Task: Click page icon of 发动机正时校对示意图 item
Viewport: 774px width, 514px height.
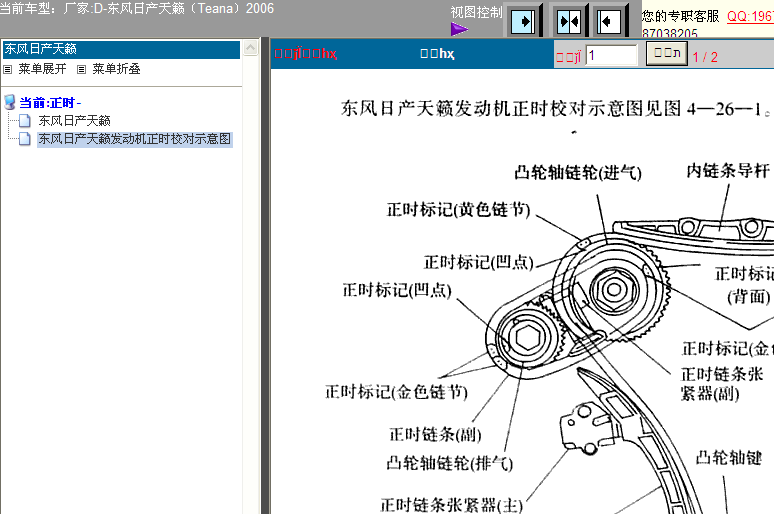Action: 25,139
